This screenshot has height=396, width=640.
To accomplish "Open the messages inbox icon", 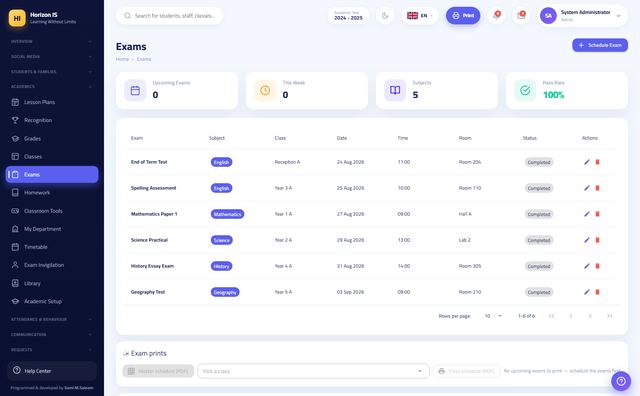I will [521, 16].
